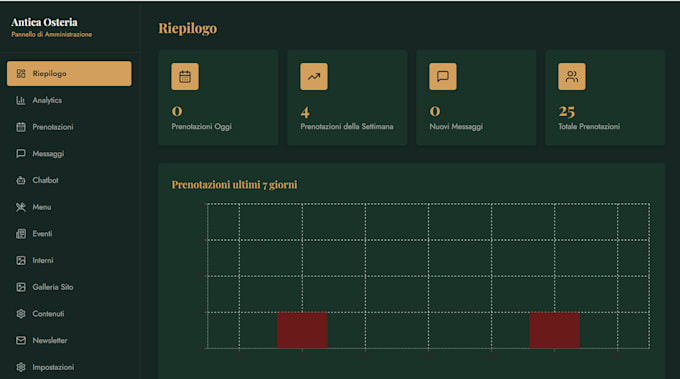This screenshot has height=379, width=680.
Task: Navigate to Eventi
Action: pyautogui.click(x=69, y=234)
